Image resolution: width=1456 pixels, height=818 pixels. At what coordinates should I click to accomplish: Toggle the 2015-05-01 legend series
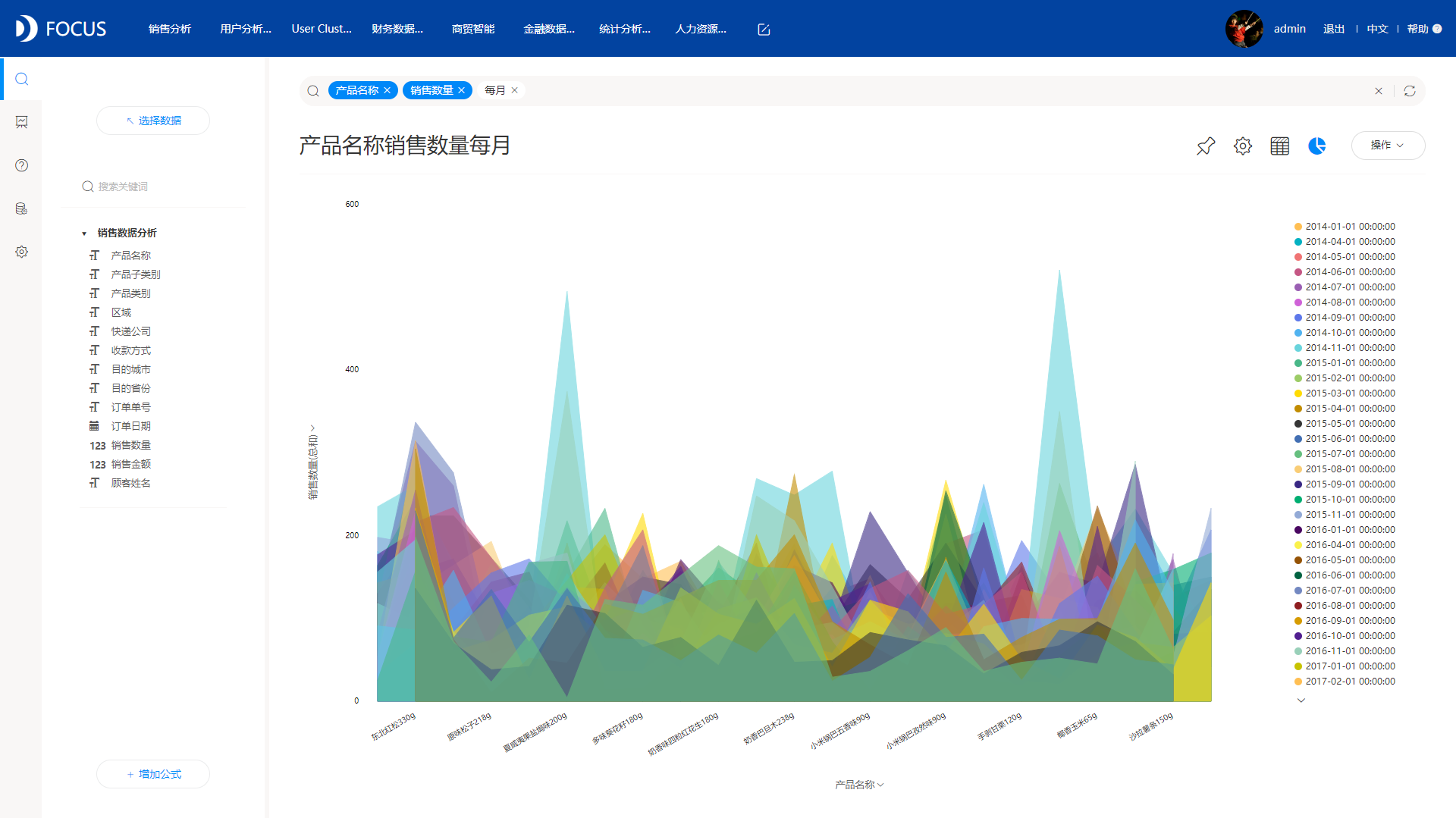click(x=1345, y=424)
